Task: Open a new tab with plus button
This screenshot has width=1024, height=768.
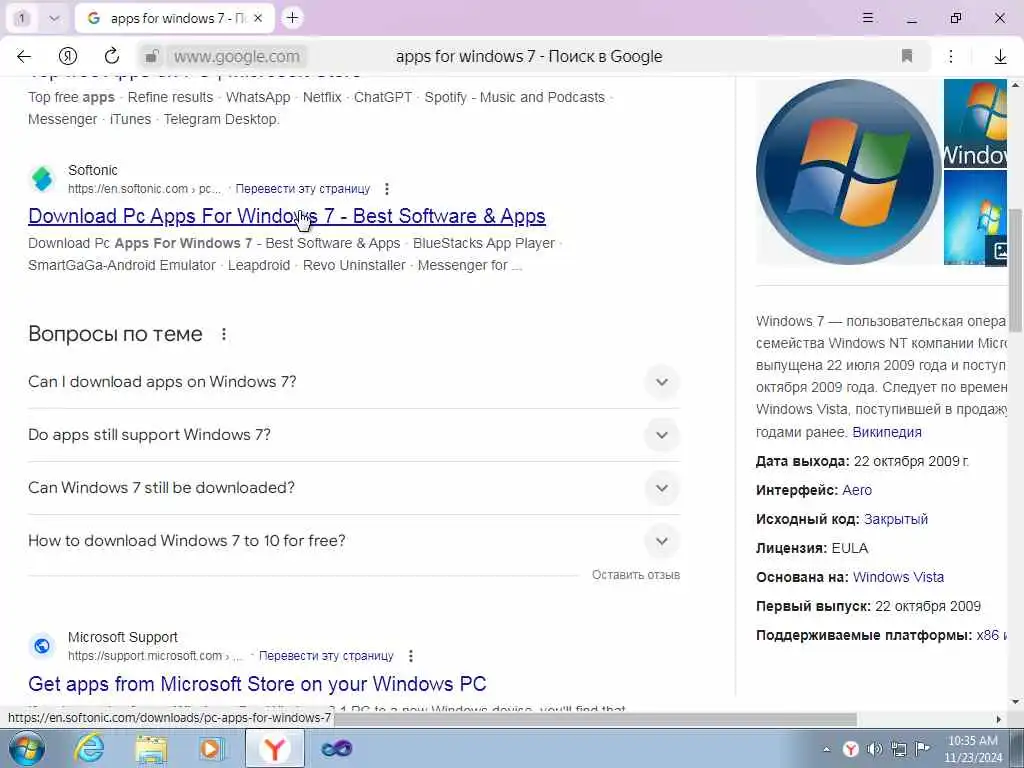Action: [293, 18]
